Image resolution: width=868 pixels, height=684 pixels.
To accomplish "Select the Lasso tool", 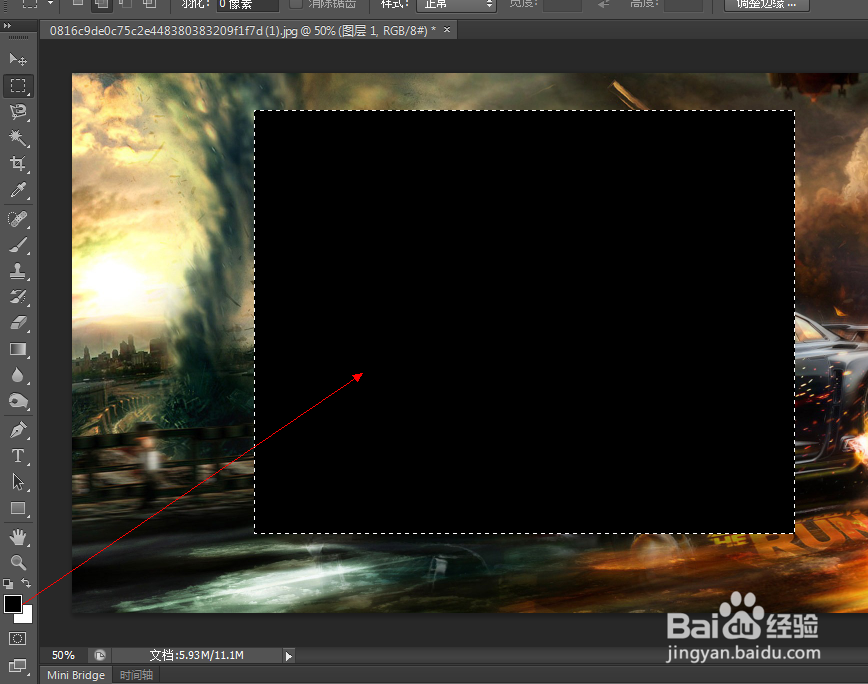I will coord(18,111).
